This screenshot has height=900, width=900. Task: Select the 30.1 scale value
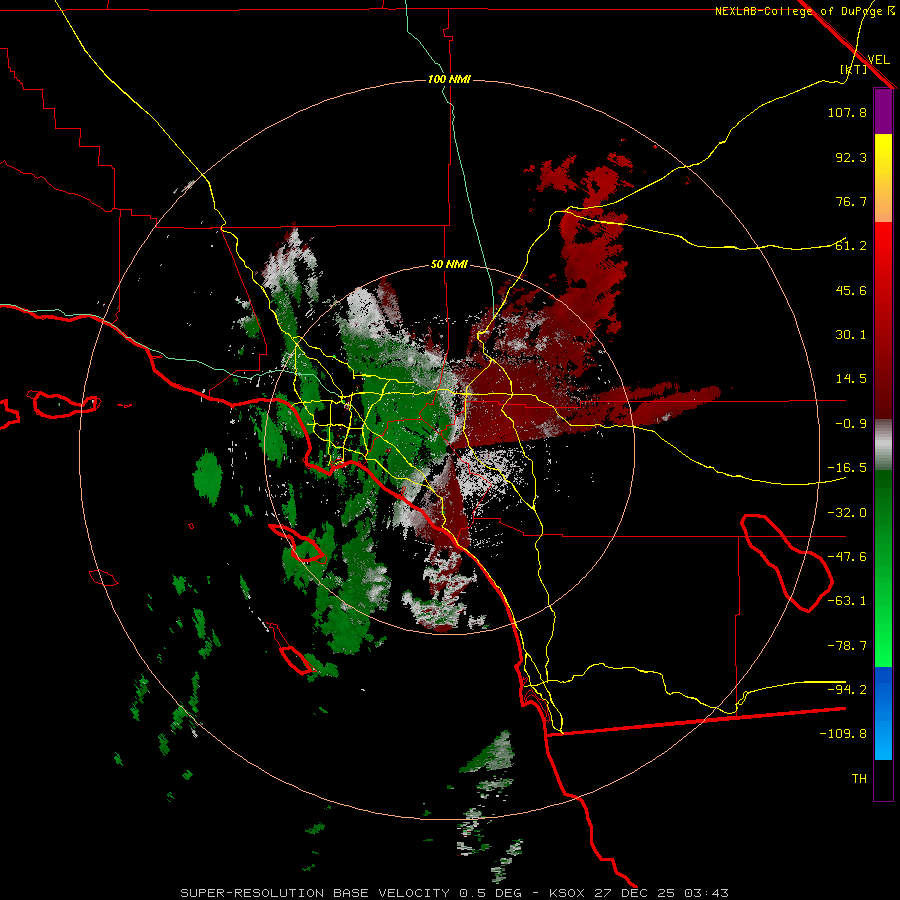851,335
